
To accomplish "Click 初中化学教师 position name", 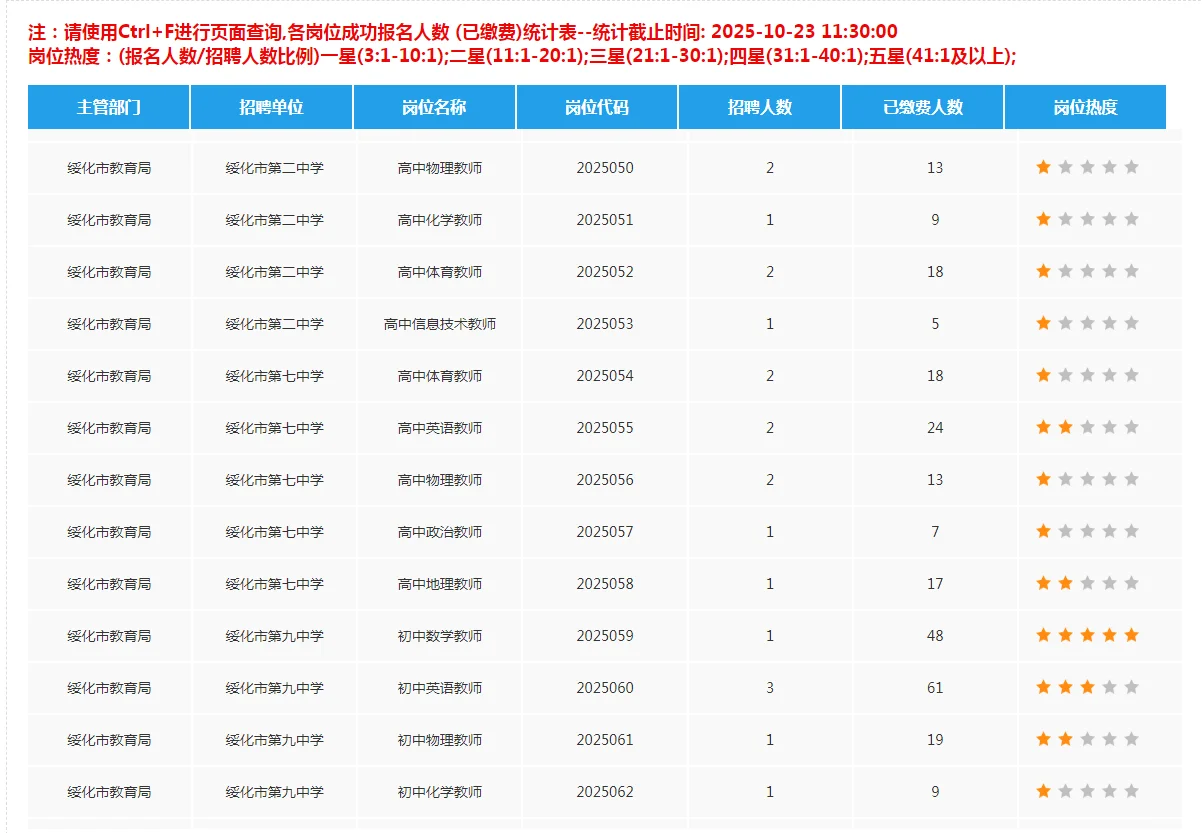I will coord(440,792).
